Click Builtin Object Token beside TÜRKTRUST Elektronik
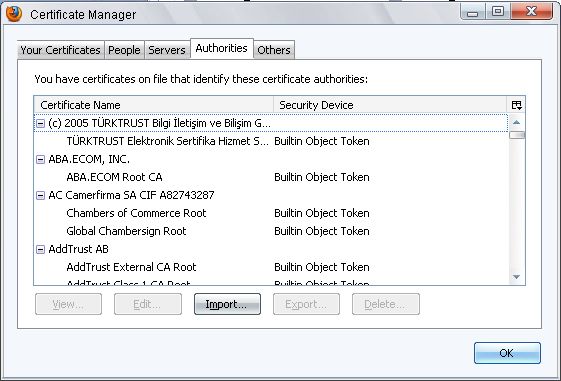This screenshot has height=381, width=561. (x=322, y=141)
